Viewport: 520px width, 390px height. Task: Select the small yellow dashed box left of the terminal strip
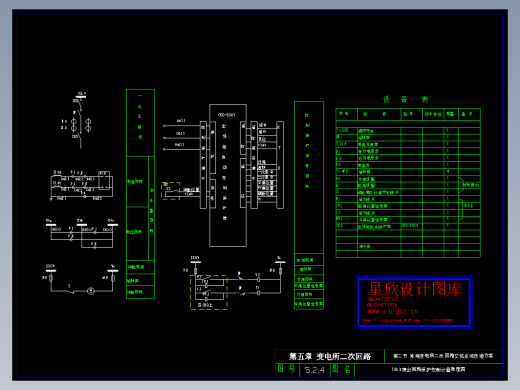click(171, 191)
